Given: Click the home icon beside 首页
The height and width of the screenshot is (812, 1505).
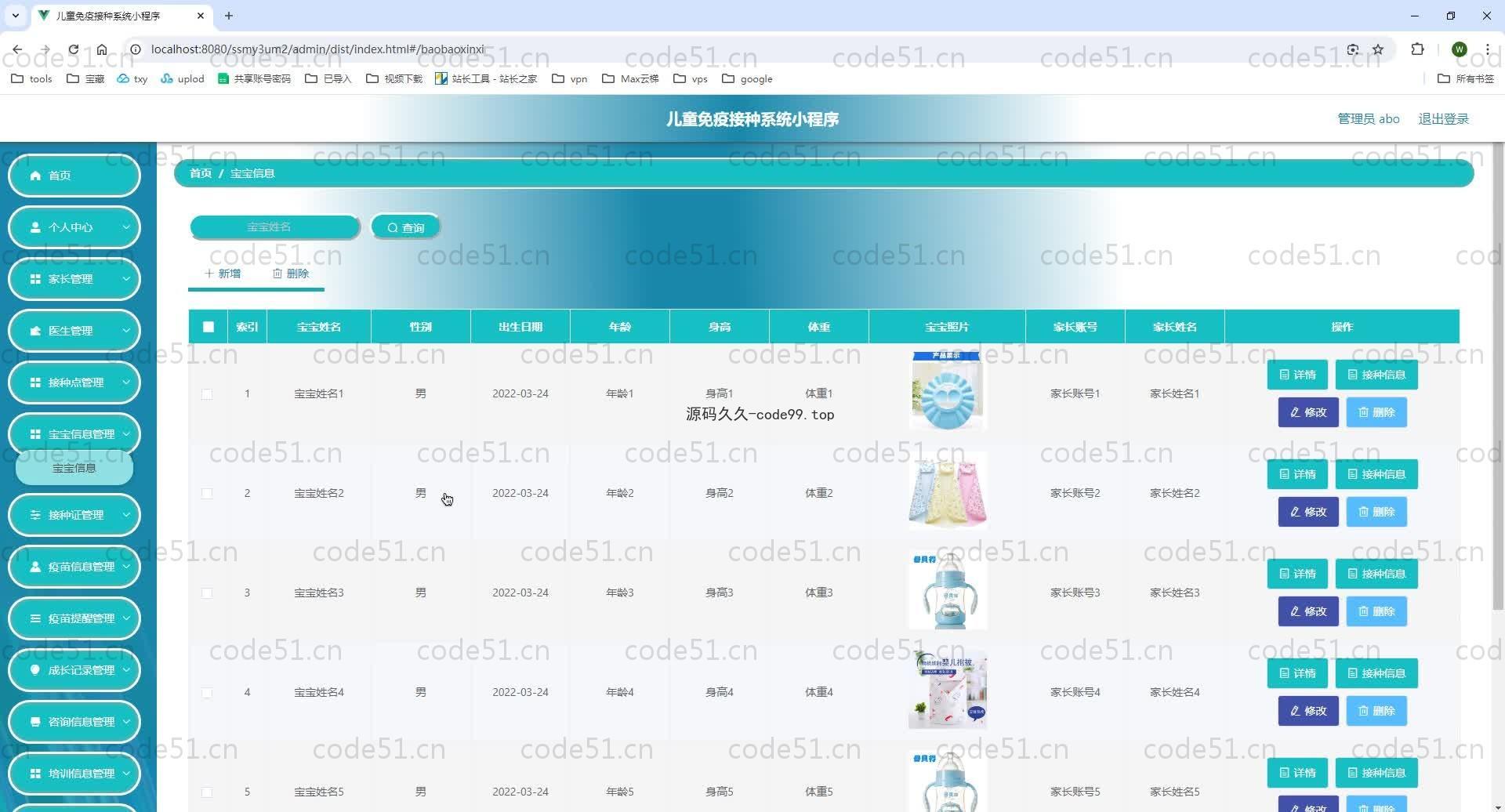Looking at the screenshot, I should [35, 176].
